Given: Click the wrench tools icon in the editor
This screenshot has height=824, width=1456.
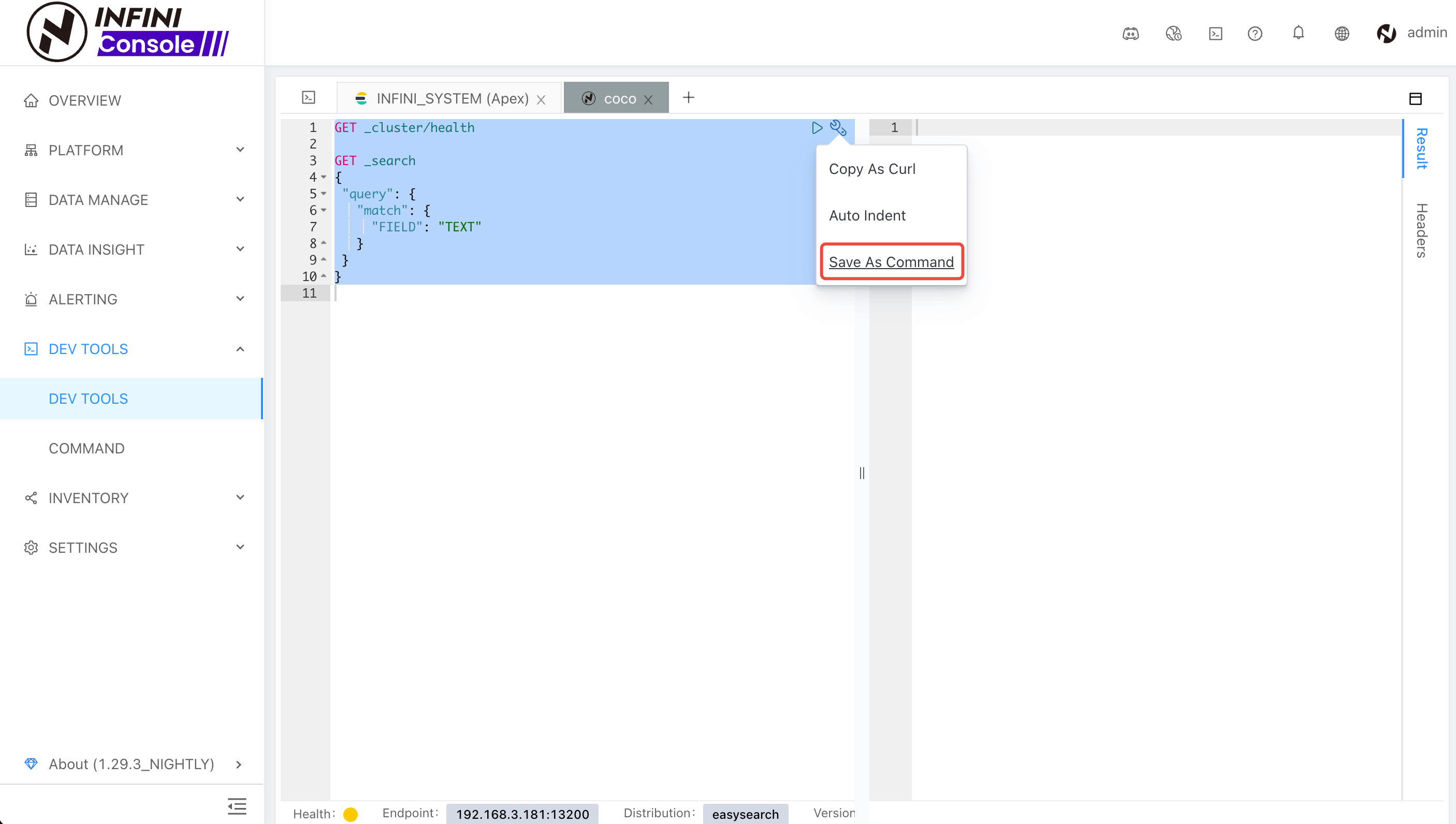Looking at the screenshot, I should pyautogui.click(x=838, y=128).
